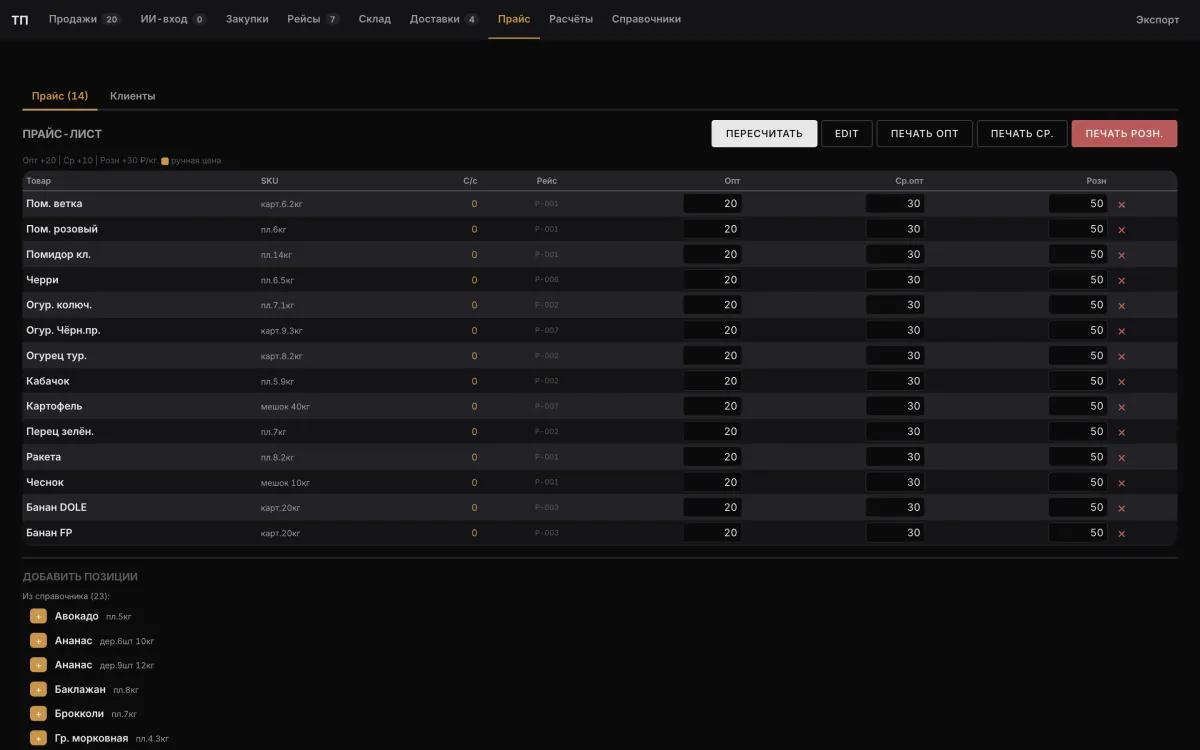Click Печать СР. button
1200x750 pixels.
[1022, 134]
